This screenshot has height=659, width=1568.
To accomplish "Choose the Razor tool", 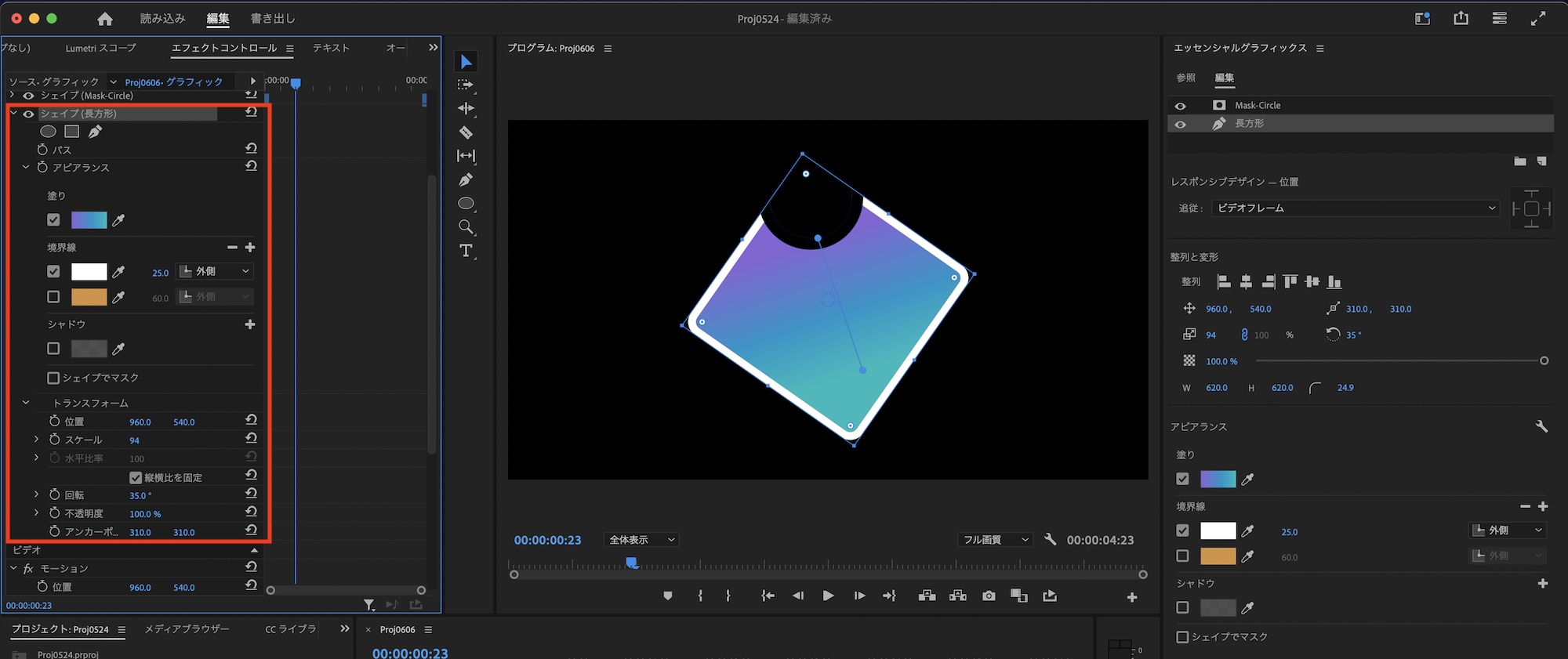I will (x=466, y=132).
